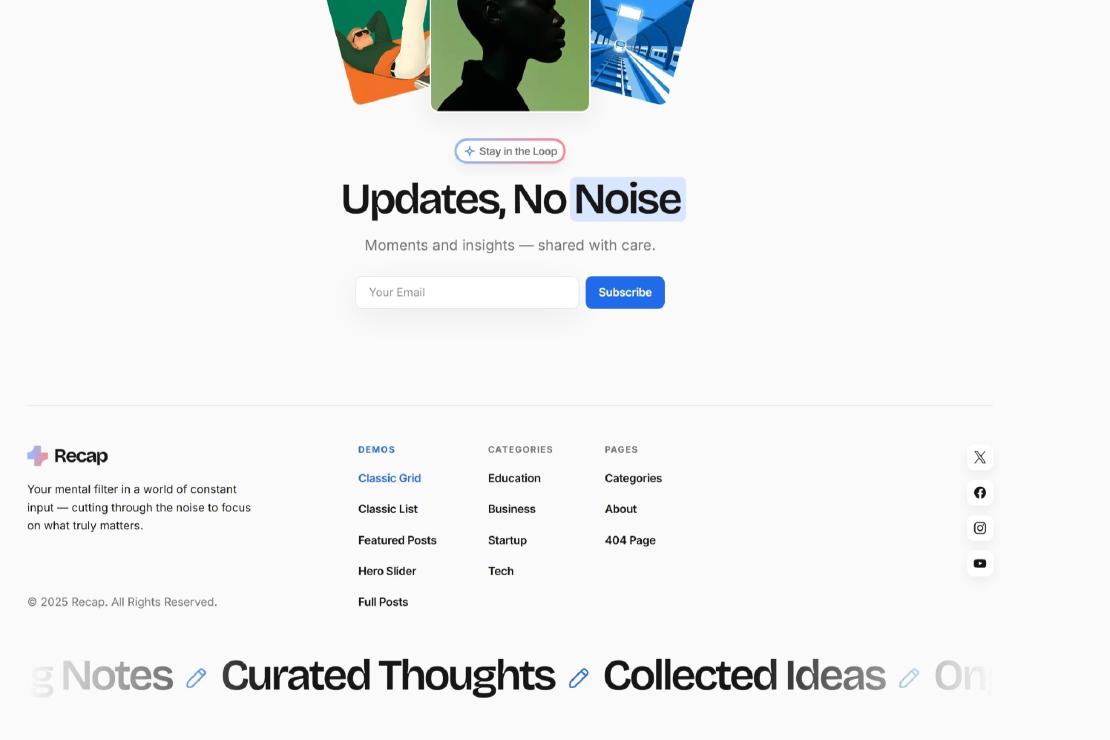Viewport: 1110px width, 740px height.
Task: Click the blue Subscribe button
Action: click(x=625, y=292)
